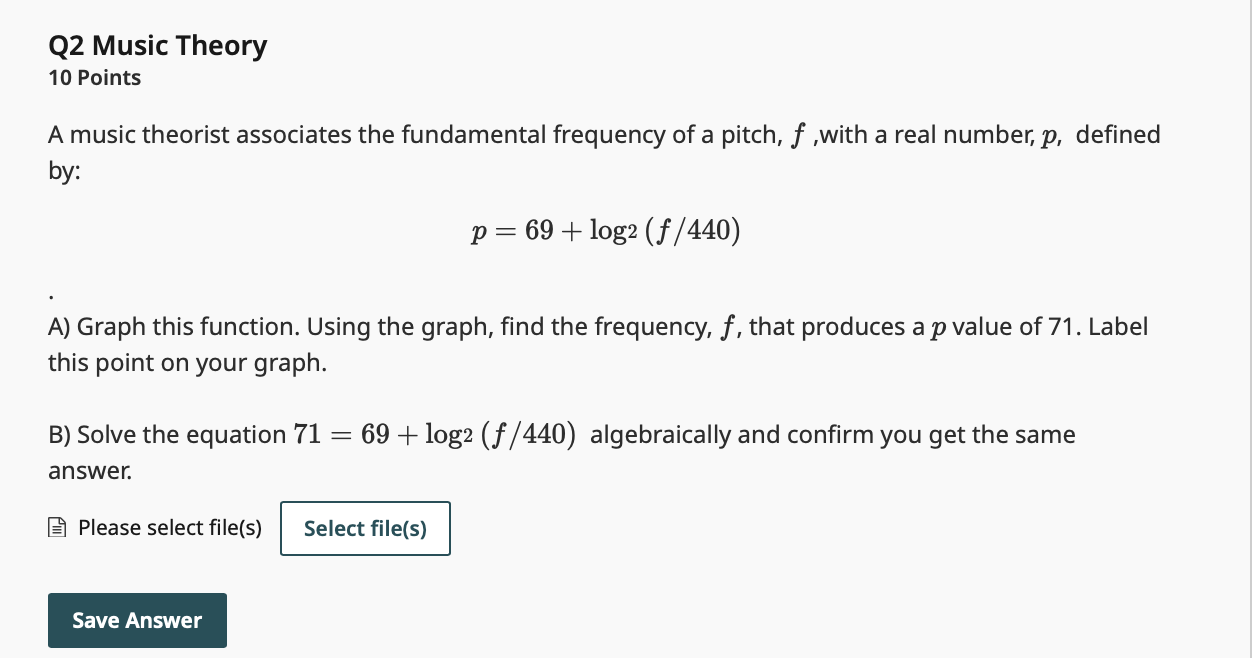Click the attachment icon left of the upload label
The image size is (1252, 658).
[x=58, y=527]
